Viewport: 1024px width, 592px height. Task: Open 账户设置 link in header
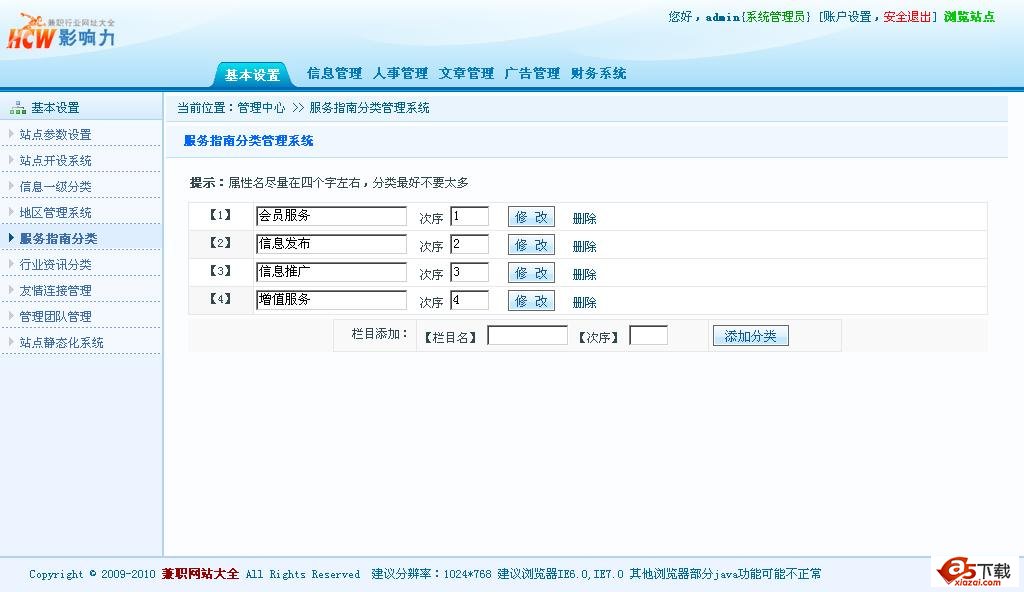coord(847,17)
